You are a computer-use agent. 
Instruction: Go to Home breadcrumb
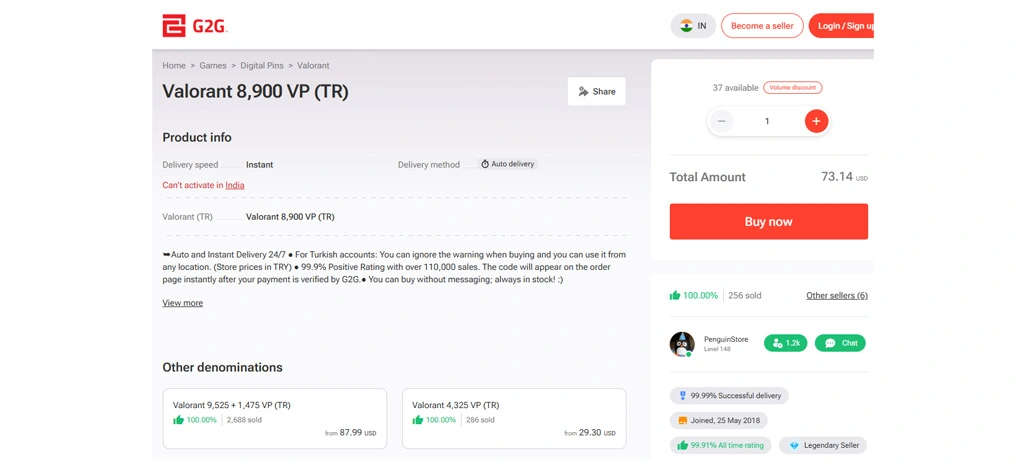click(x=174, y=66)
